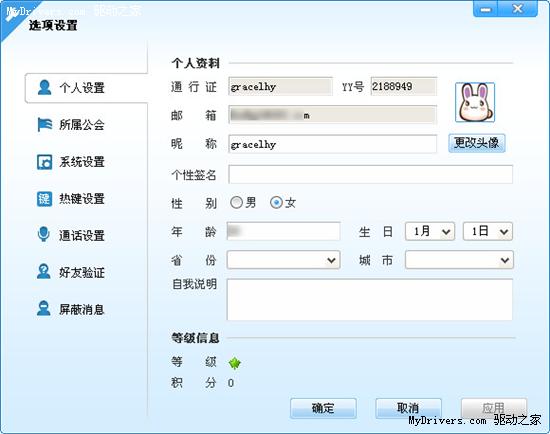Open the 省份 province dropdown
Viewport: 550px width, 434px height.
coord(283,260)
